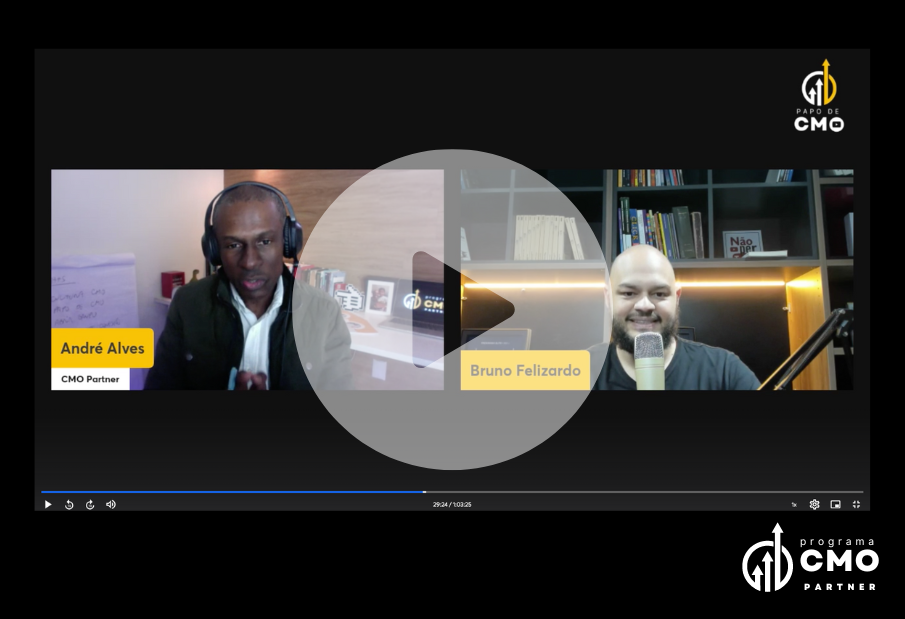Click the Bruno Felizardo name label
This screenshot has width=905, height=619.
point(525,370)
